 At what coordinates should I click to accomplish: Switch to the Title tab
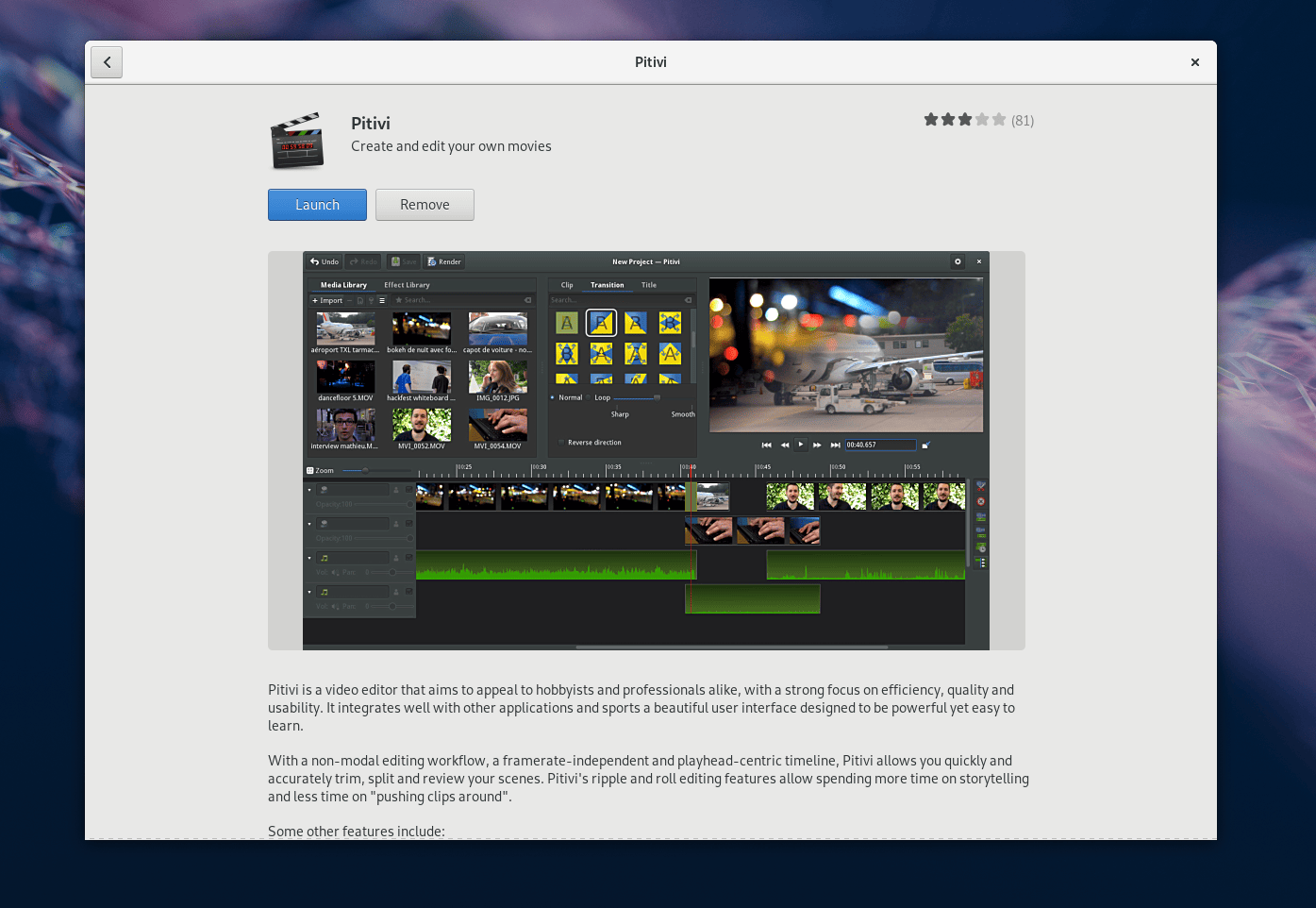coord(649,285)
